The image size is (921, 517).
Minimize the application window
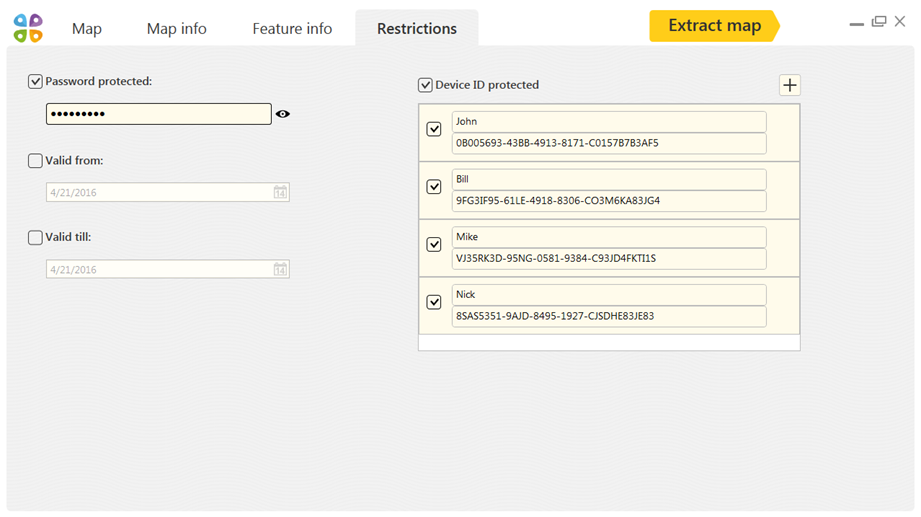(856, 24)
